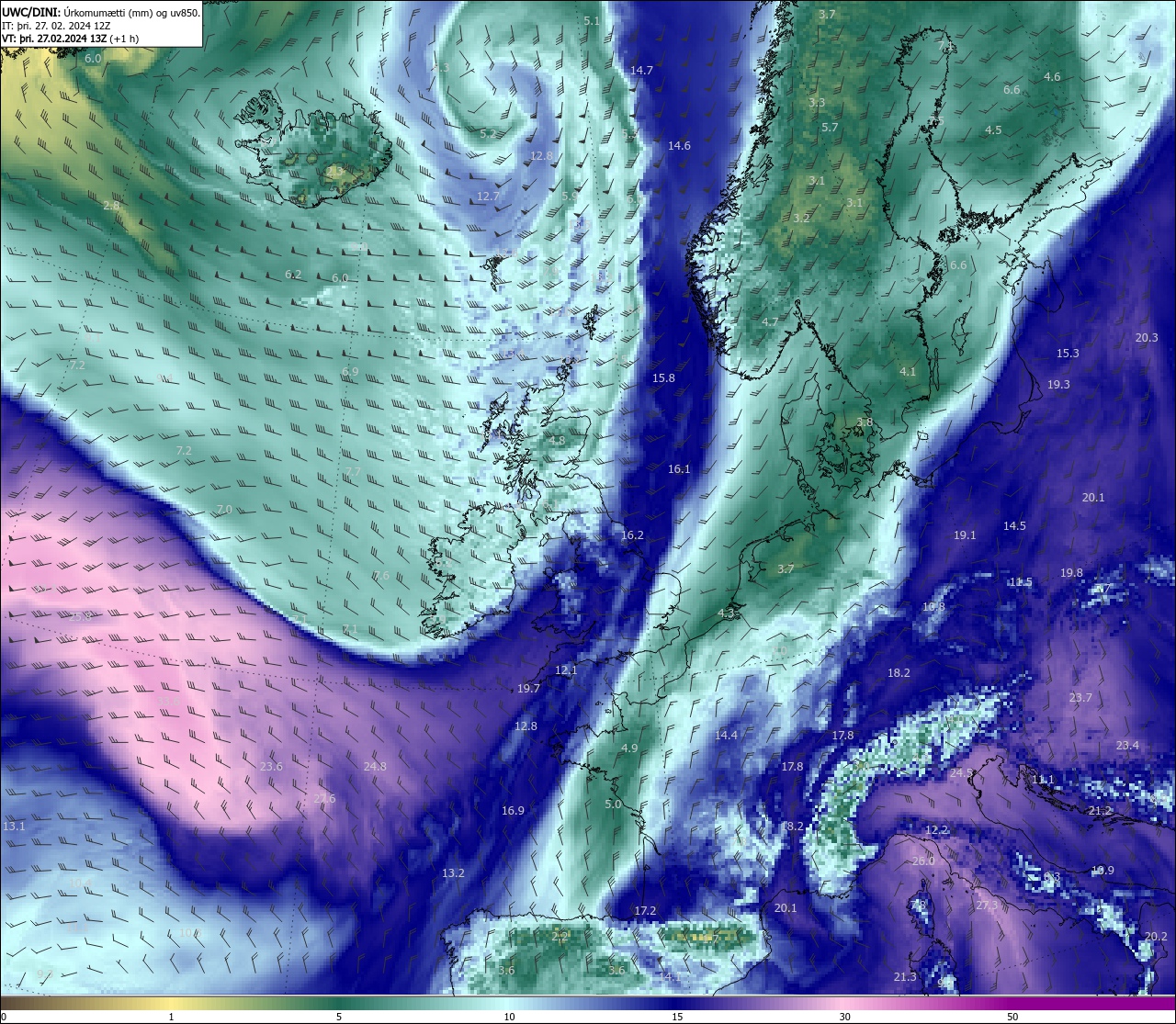Click the 7.0 value over the Atlantic
The image size is (1176, 1024).
tap(224, 510)
